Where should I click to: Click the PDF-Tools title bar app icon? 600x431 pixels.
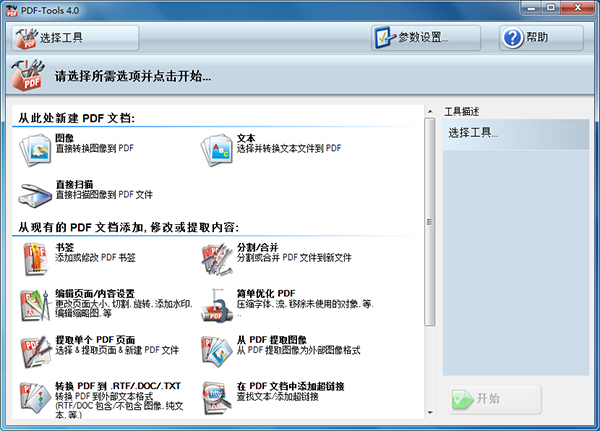tap(12, 11)
